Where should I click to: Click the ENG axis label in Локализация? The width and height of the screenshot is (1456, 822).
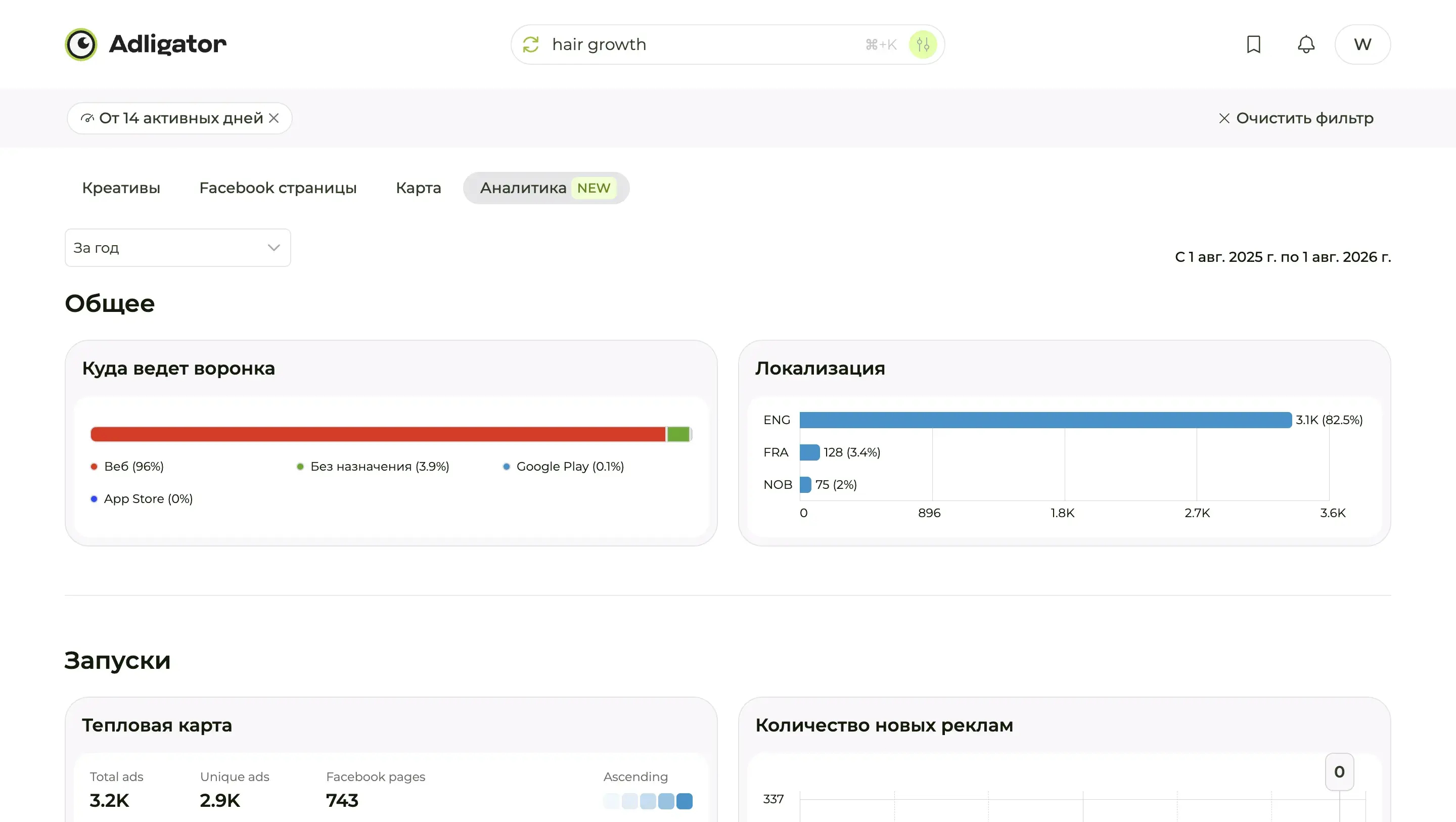click(777, 420)
